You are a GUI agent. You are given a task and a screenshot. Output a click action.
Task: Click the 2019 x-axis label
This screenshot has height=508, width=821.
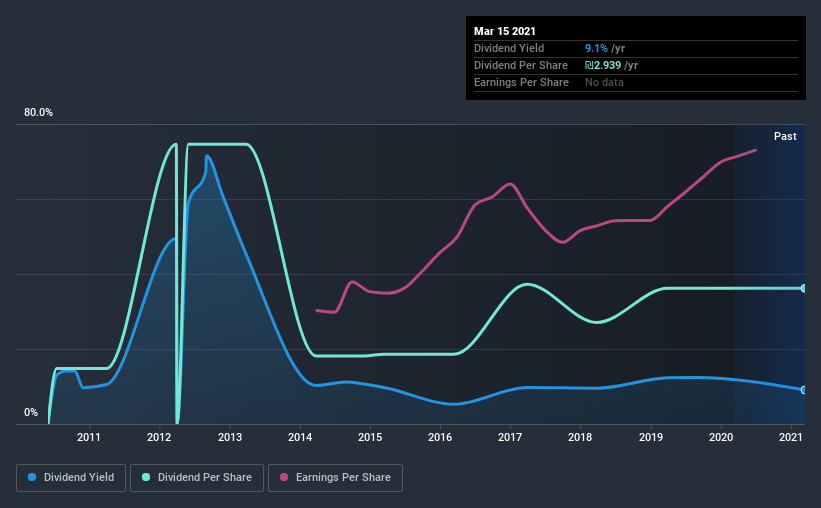point(651,437)
